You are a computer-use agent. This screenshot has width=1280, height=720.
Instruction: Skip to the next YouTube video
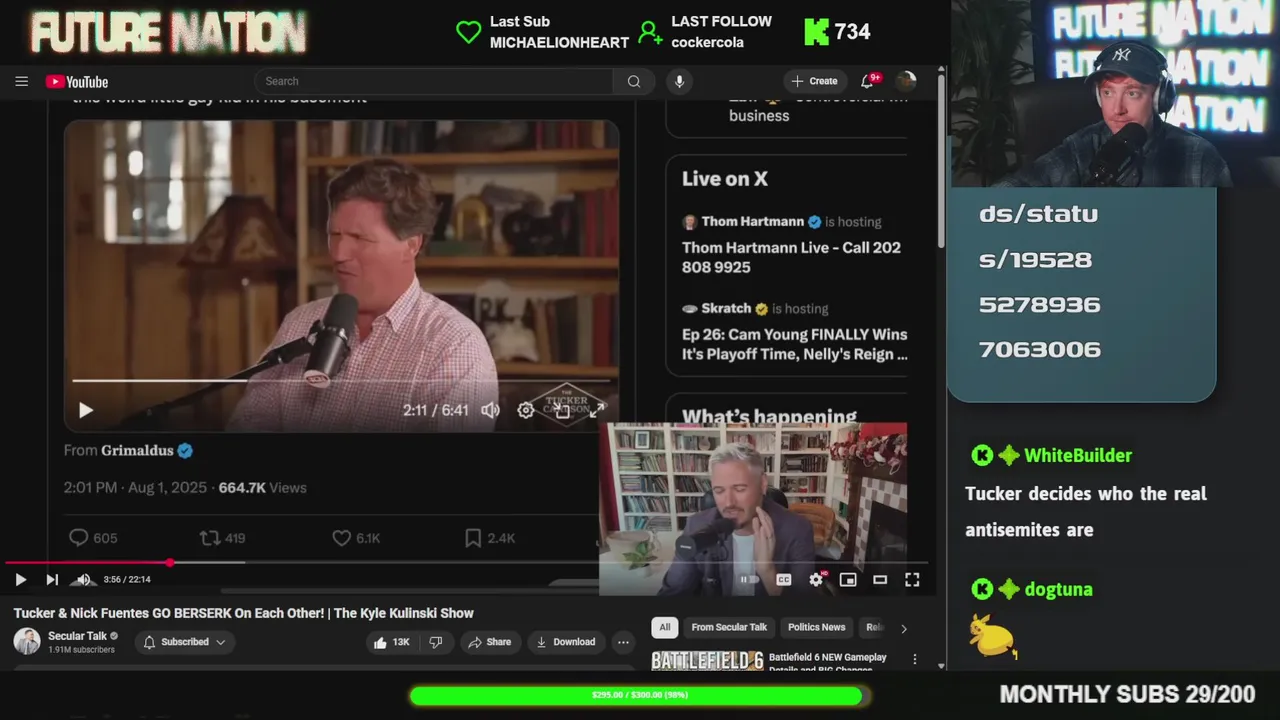point(52,579)
